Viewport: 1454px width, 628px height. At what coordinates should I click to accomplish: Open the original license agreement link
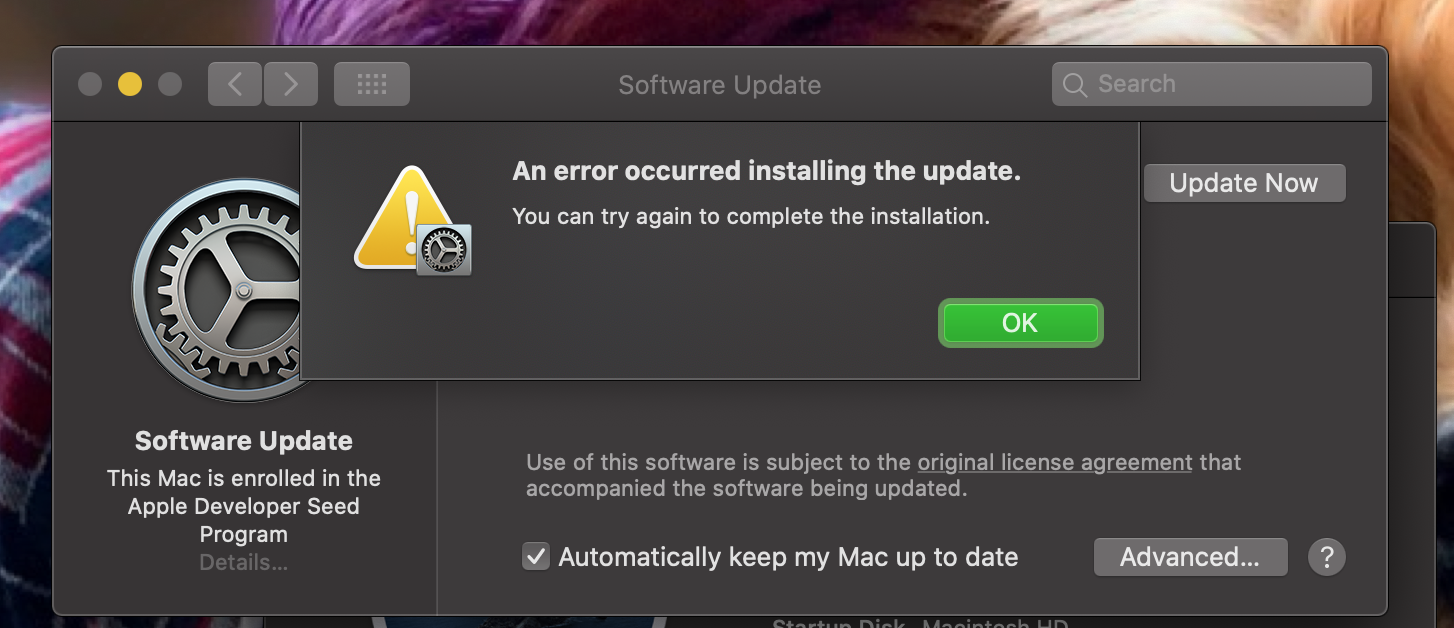1055,463
